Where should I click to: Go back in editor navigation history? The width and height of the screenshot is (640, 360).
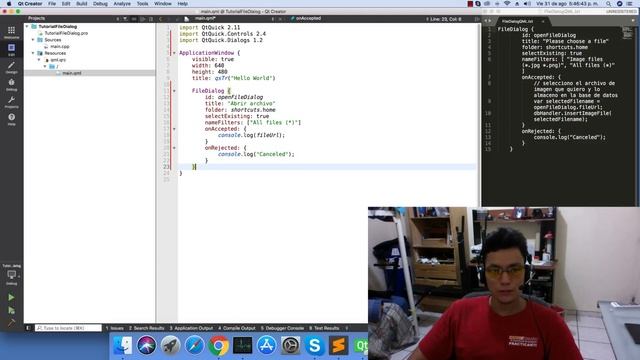(161, 19)
